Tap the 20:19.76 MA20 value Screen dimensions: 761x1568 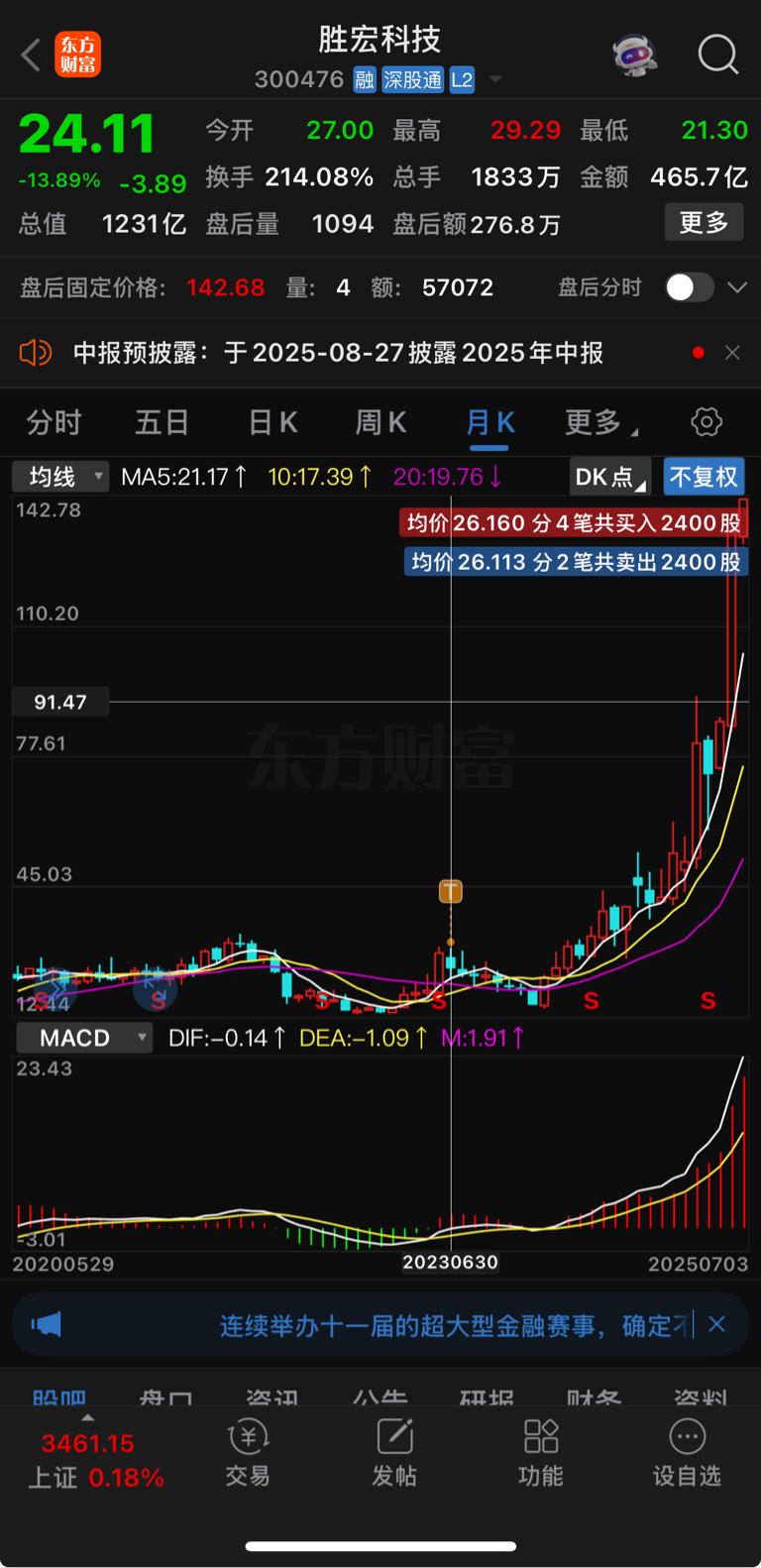pyautogui.click(x=448, y=477)
